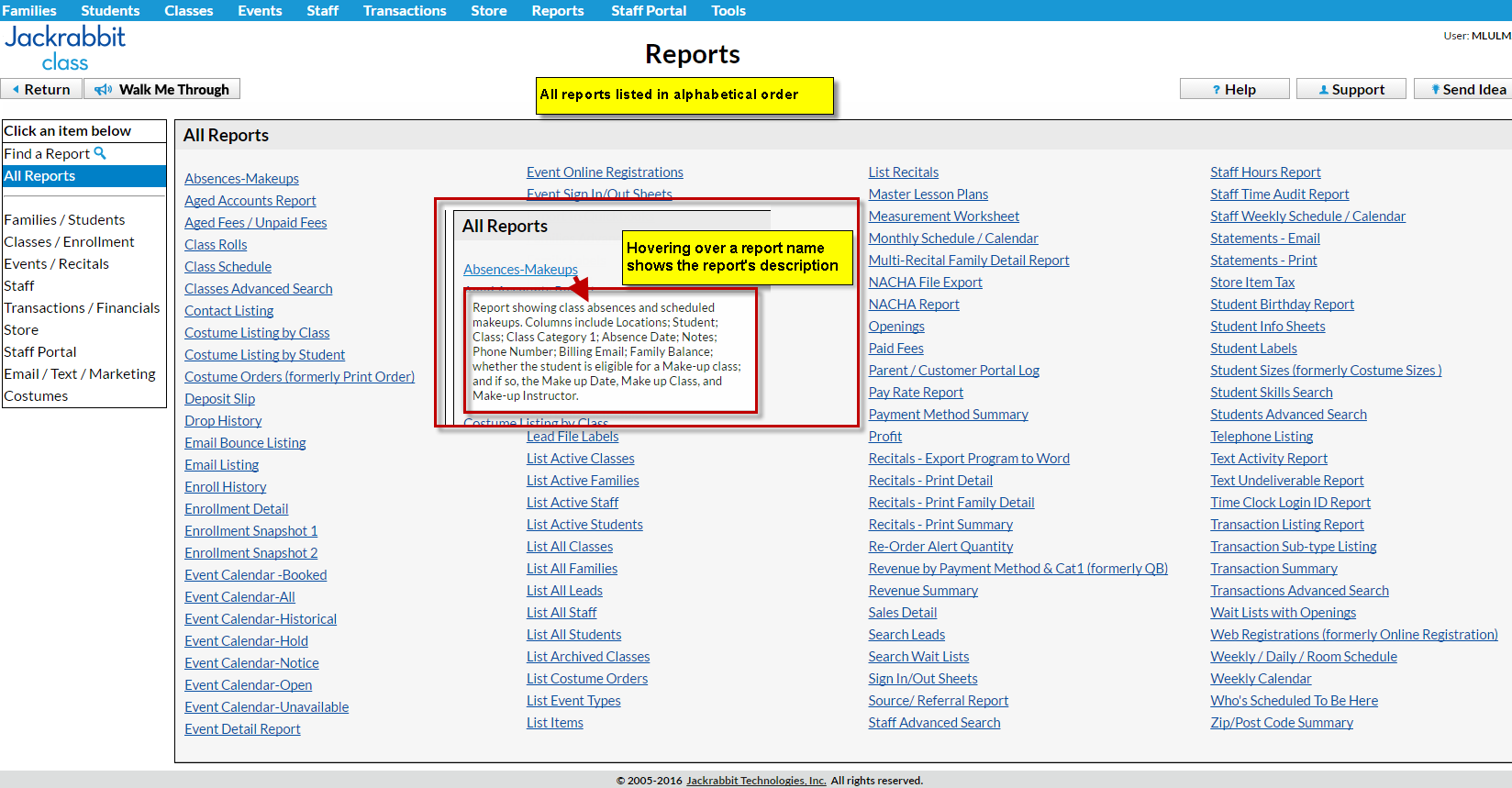Click the Support button
Screen dimensions: 1512x788
[x=1351, y=89]
